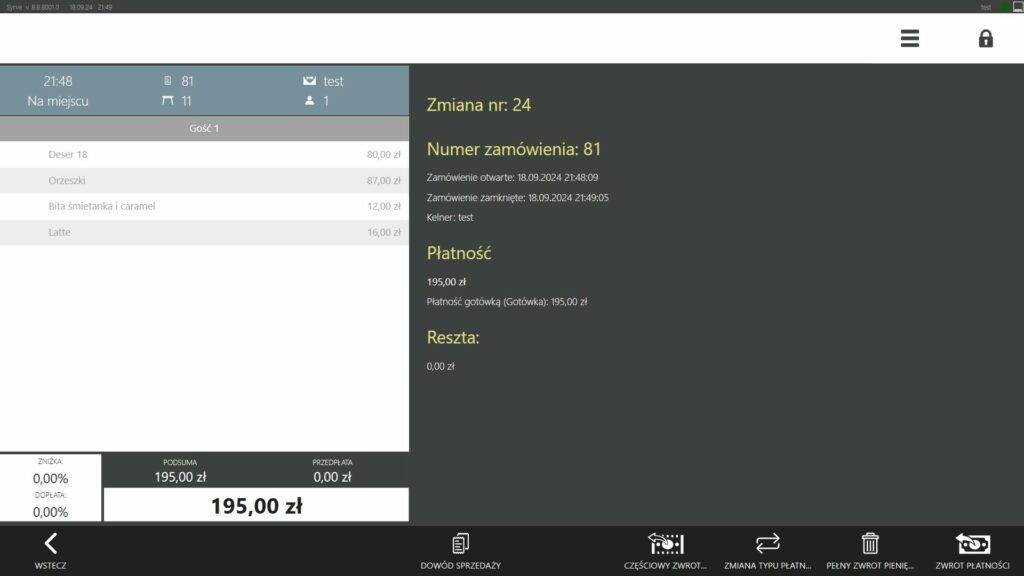Select Bita śmietanka i caramel row
Screen dimensions: 1024x576
[204, 206]
